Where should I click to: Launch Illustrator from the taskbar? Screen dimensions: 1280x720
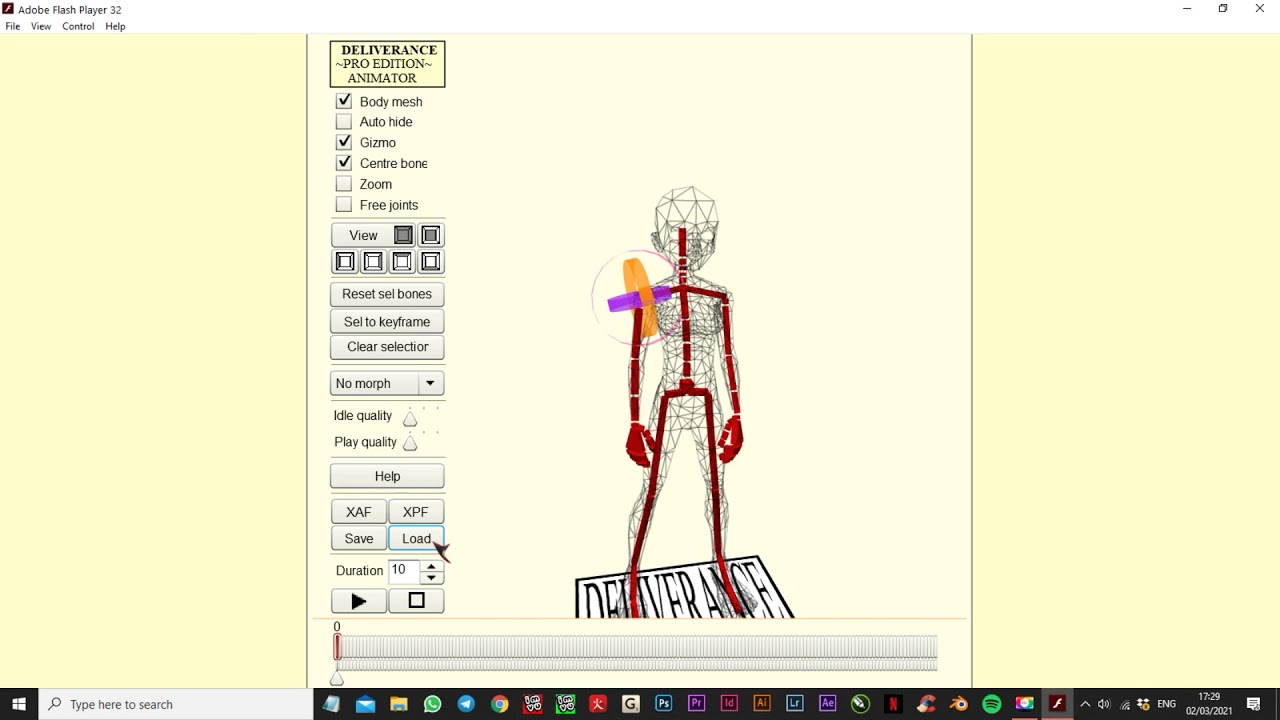[762, 704]
